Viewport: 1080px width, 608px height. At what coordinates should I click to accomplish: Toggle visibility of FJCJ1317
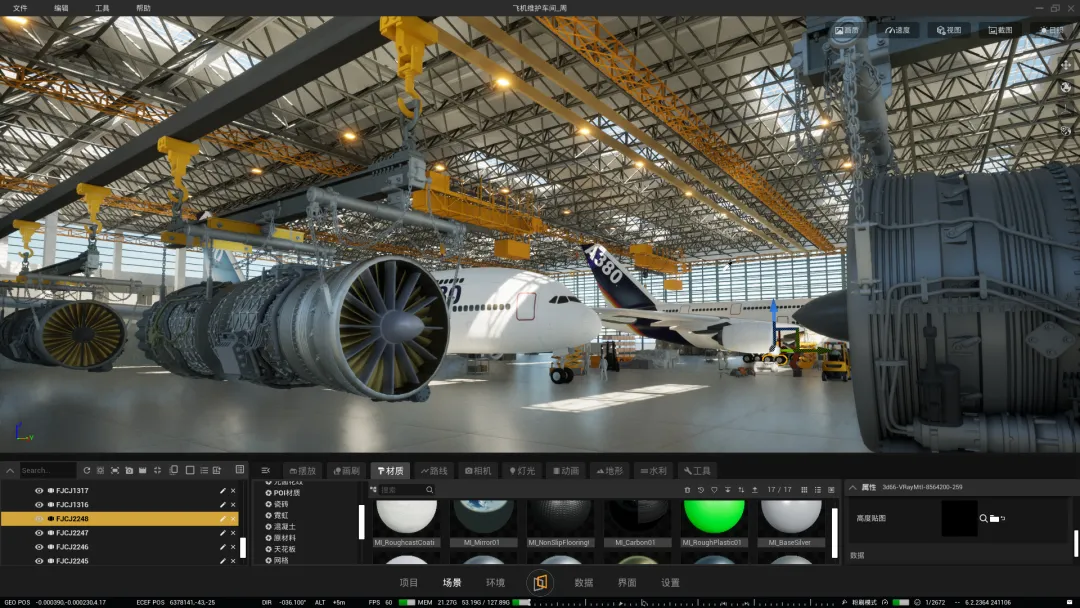coord(39,491)
